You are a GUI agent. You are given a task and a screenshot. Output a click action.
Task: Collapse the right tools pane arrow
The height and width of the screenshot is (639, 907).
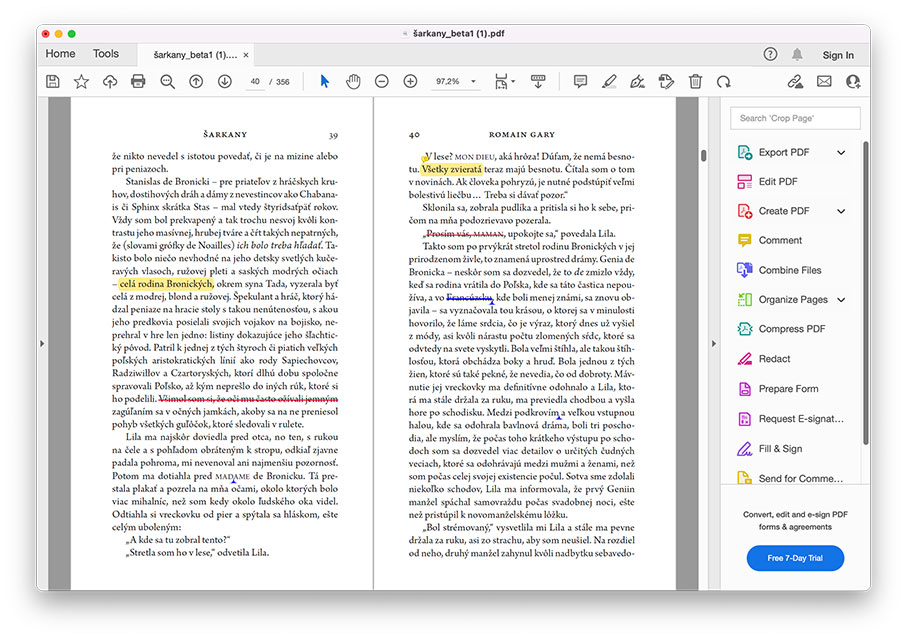714,343
